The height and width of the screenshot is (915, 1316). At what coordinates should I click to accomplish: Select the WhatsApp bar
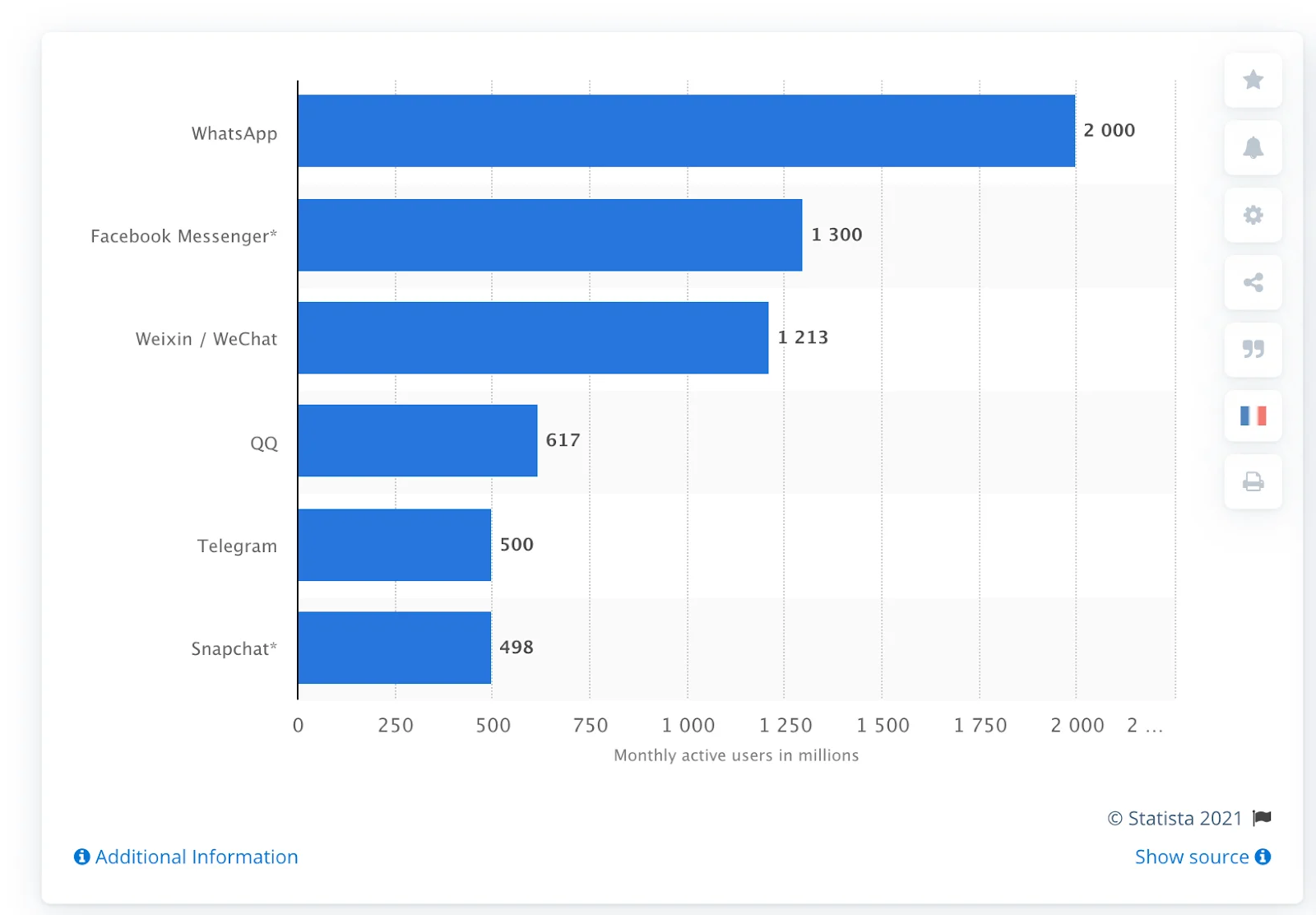pyautogui.click(x=683, y=130)
